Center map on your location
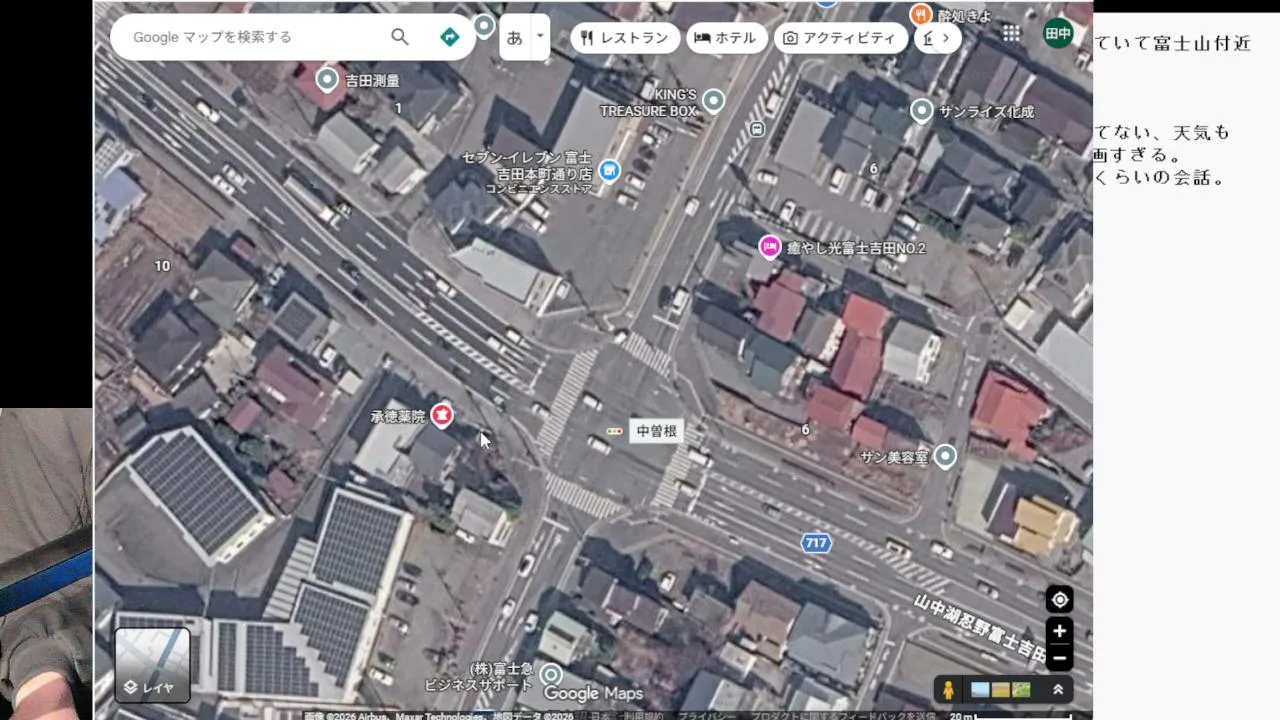Image resolution: width=1280 pixels, height=720 pixels. [x=1059, y=600]
